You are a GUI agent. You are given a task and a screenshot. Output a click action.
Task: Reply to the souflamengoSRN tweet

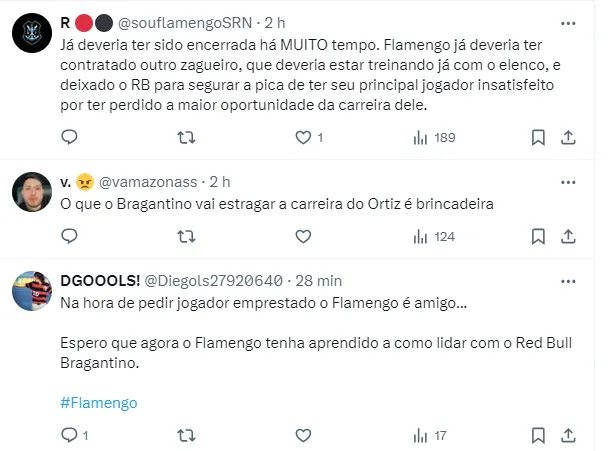click(x=69, y=137)
